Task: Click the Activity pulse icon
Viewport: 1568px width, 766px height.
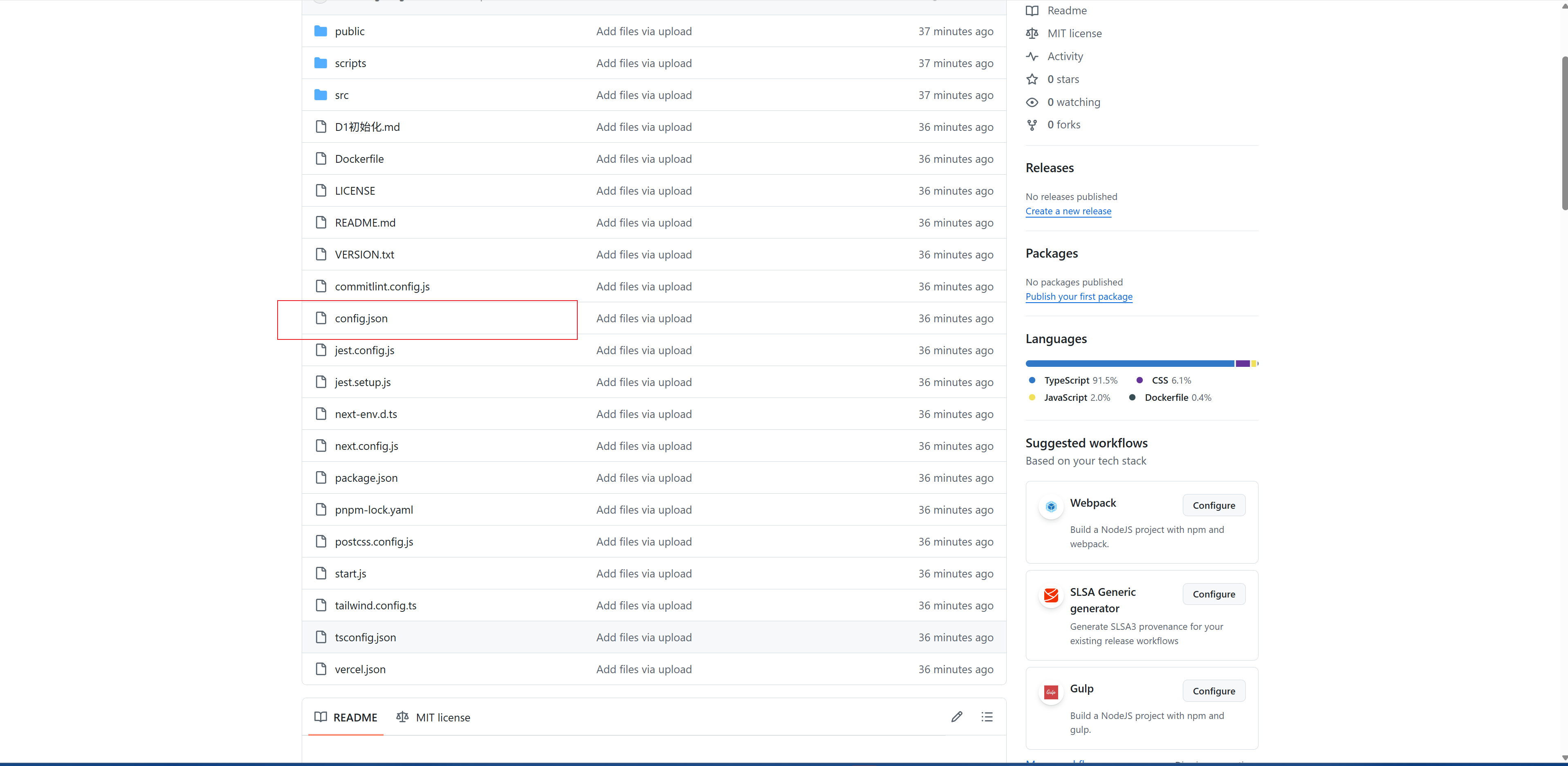Action: (1032, 56)
